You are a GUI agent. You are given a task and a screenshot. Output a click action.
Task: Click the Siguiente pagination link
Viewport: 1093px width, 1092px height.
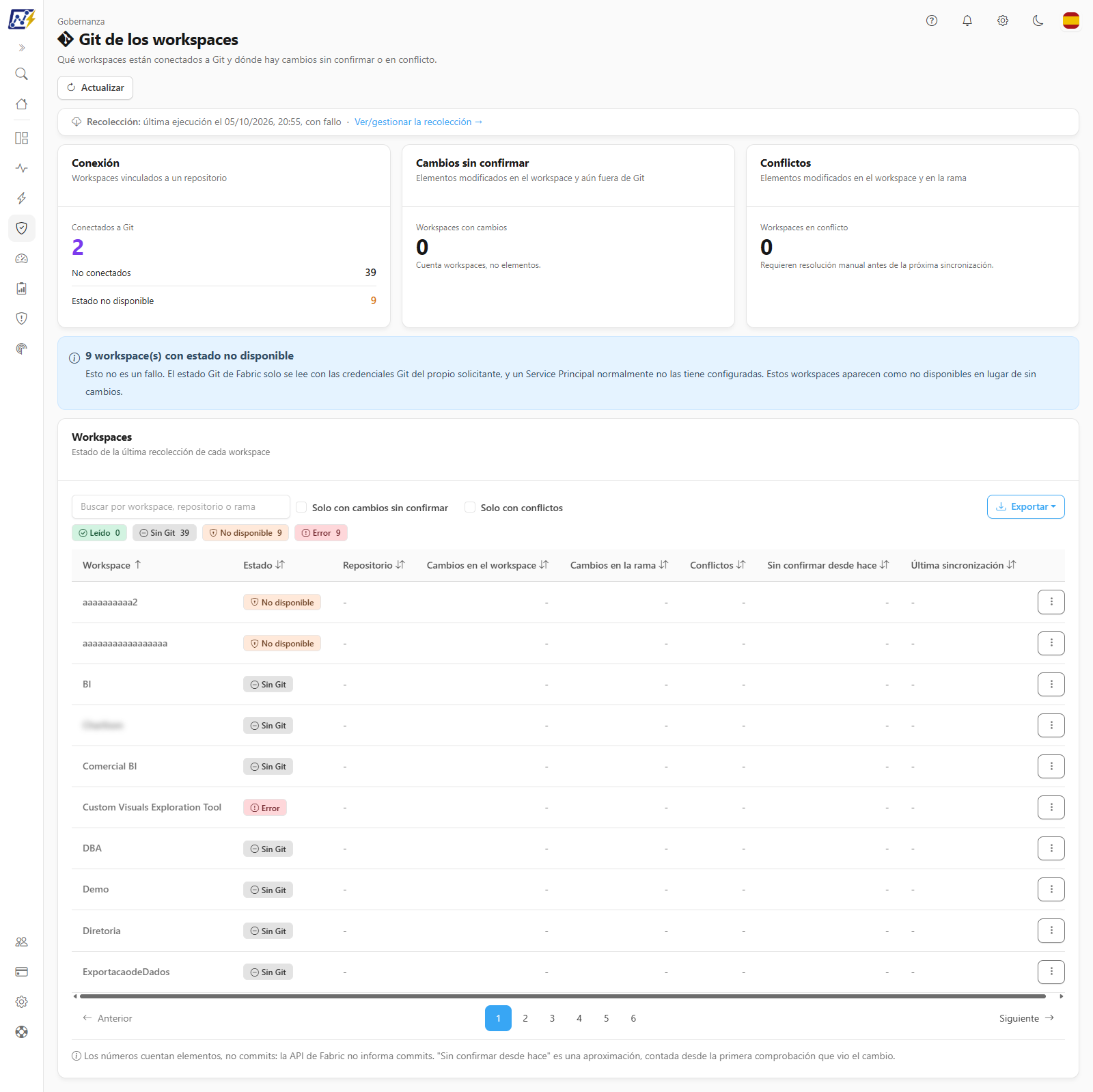point(1027,1018)
